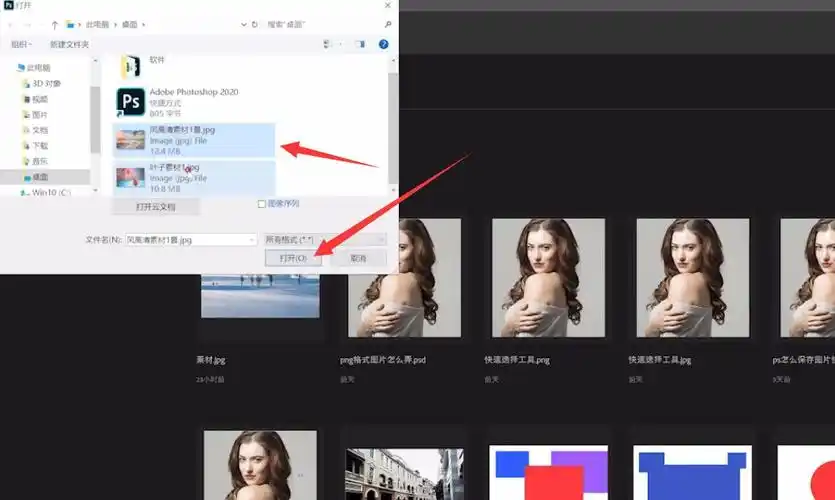Image resolution: width=835 pixels, height=500 pixels.
Task: Open recent file 素材.jpg thumbnail in Photoshop
Action: pyautogui.click(x=260, y=296)
